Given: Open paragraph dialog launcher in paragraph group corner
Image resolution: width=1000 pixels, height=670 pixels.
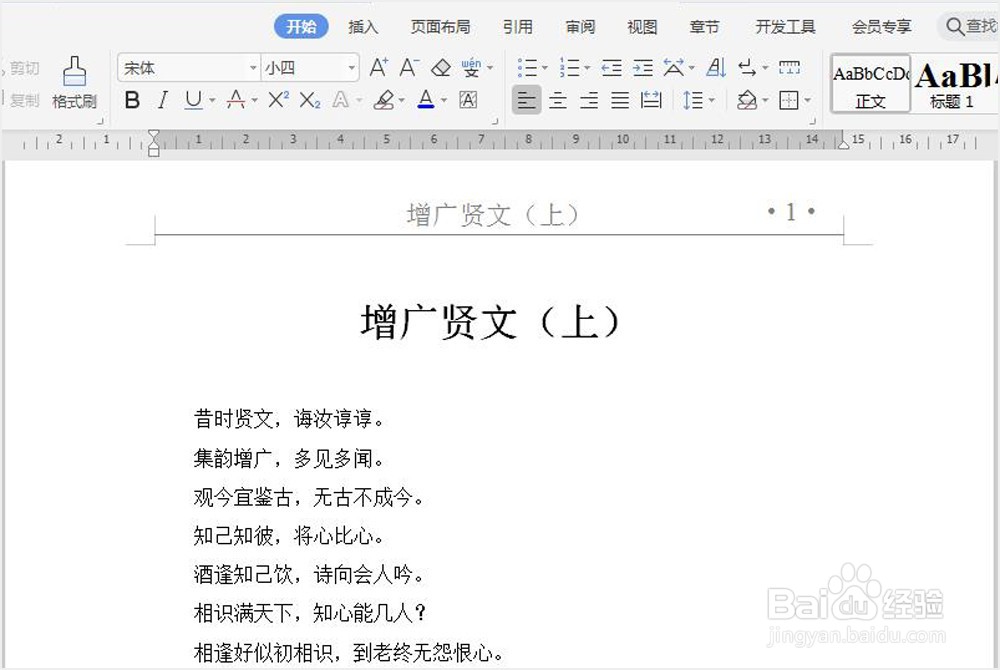Looking at the screenshot, I should [x=812, y=120].
